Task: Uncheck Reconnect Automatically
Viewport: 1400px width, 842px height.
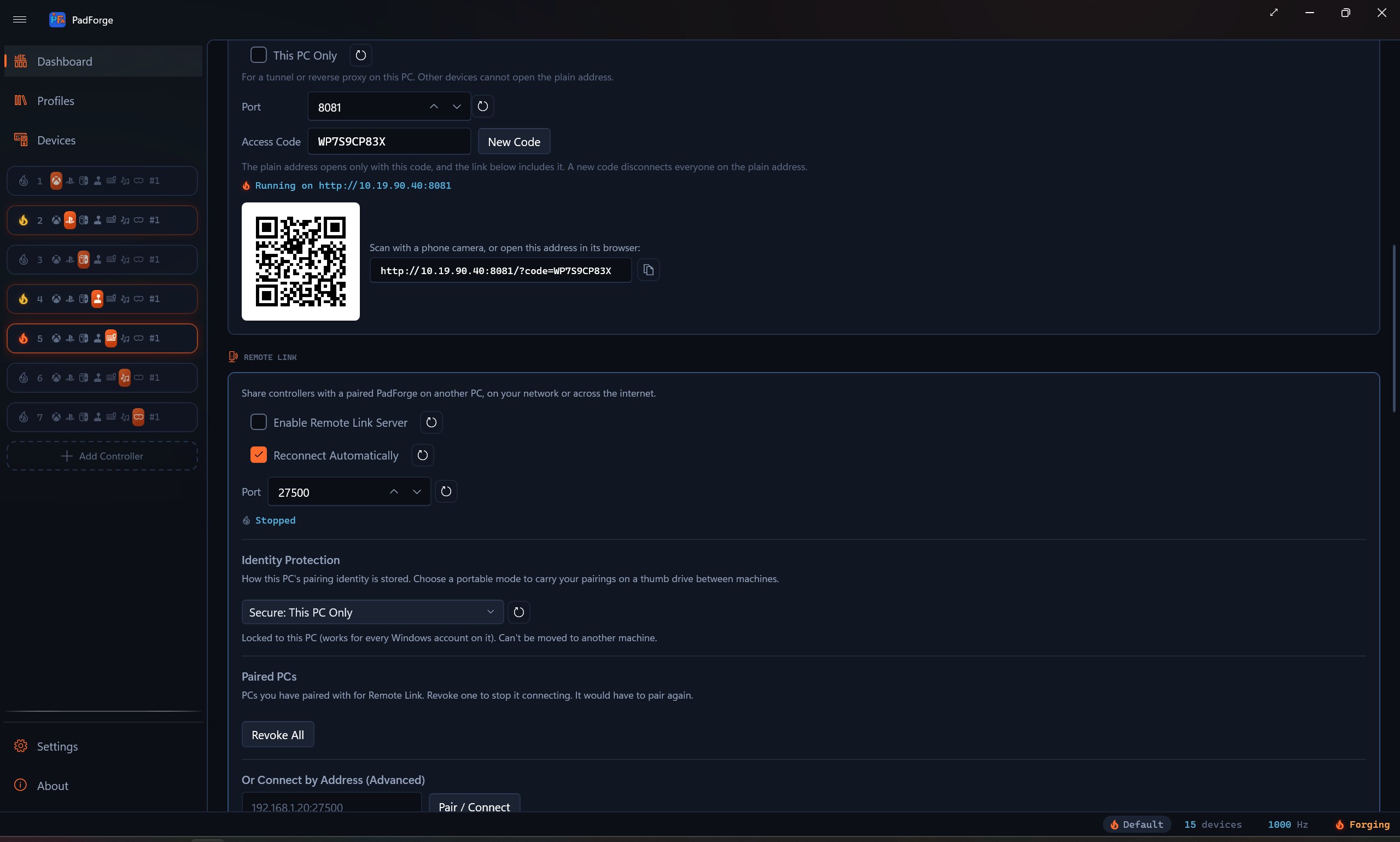Action: (259, 455)
